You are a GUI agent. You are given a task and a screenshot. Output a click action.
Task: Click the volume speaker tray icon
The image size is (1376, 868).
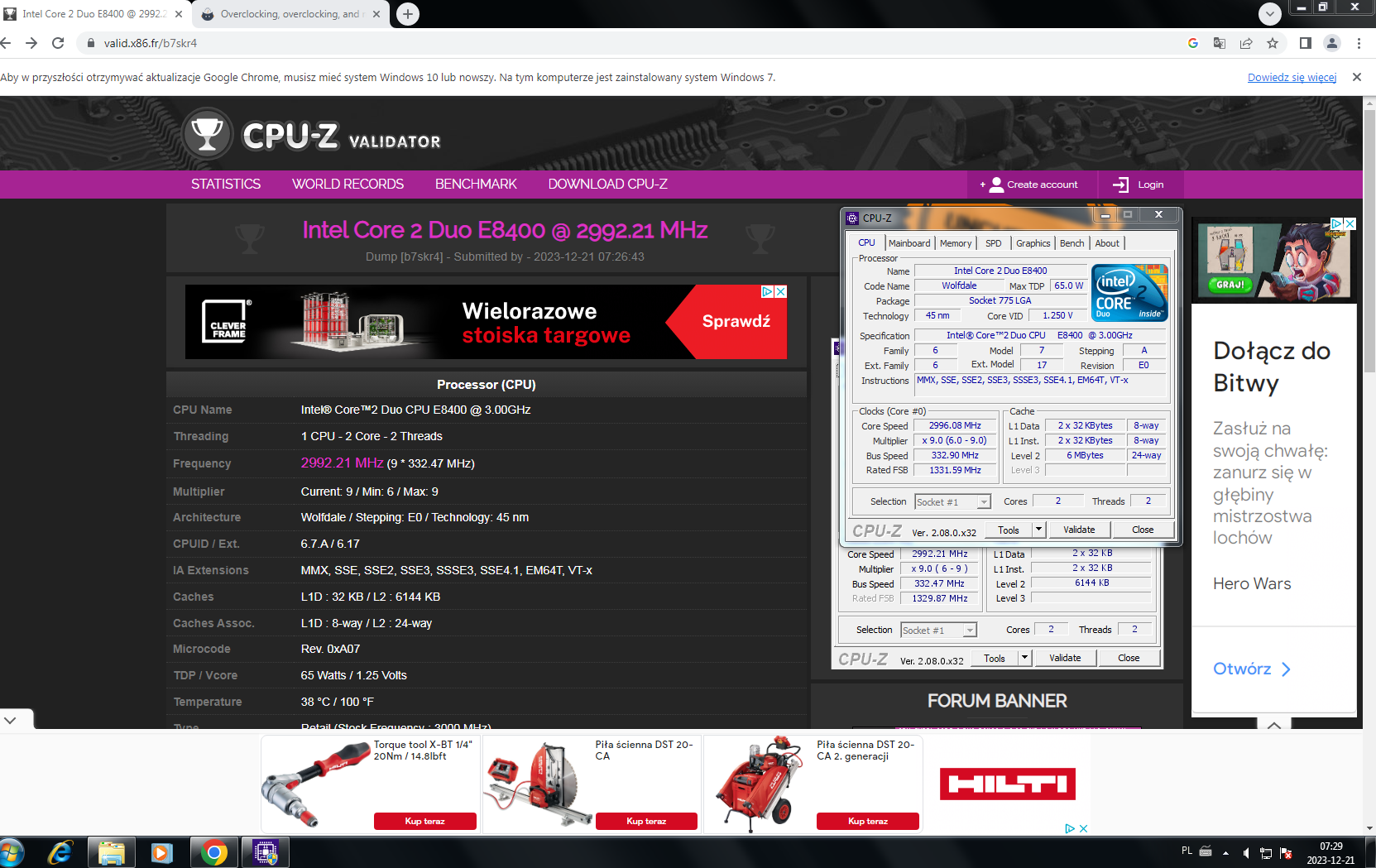click(x=1245, y=853)
